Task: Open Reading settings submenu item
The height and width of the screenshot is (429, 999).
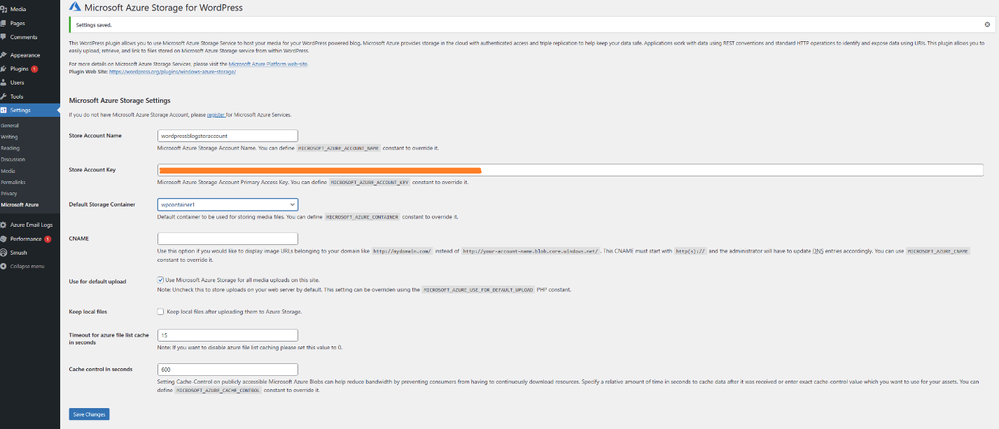Action: tap(10, 148)
